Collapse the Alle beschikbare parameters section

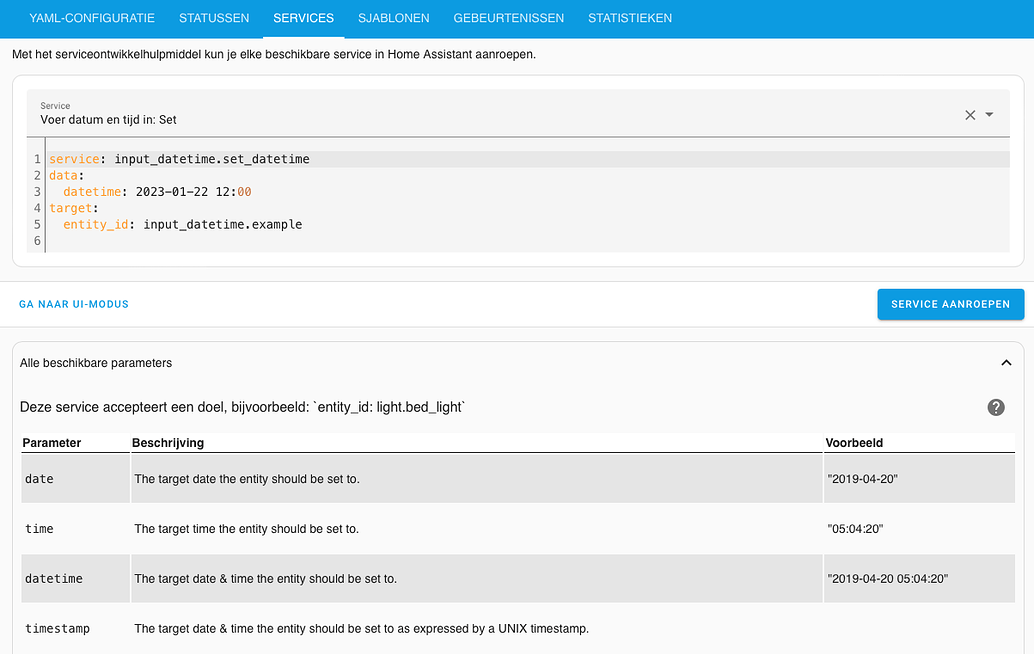[1006, 363]
